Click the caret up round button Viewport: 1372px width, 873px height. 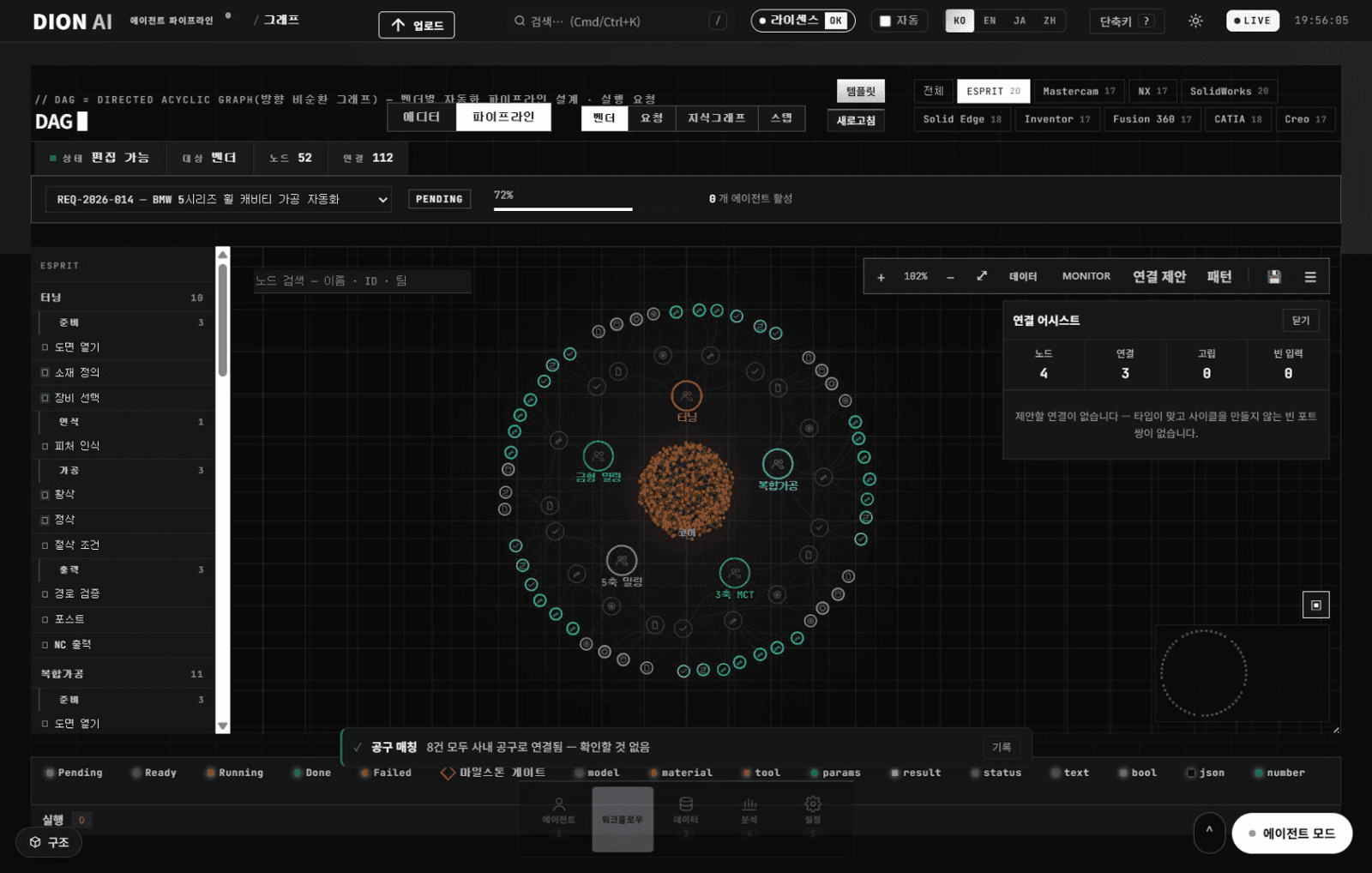[x=1209, y=833]
